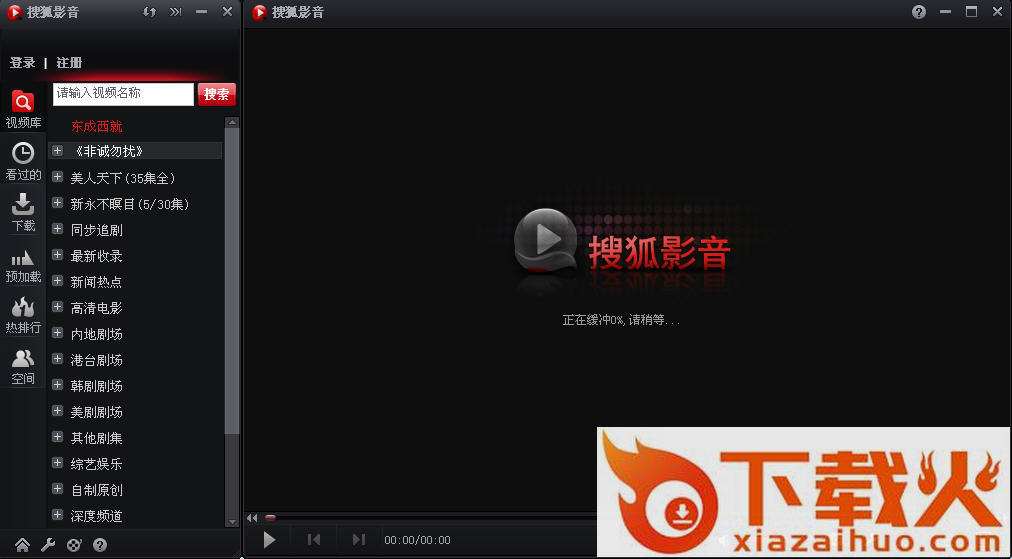Viewport: 1012px width, 559px height.
Task: Click the 搜狐影音 logo in the left panel title bar
Action: click(x=43, y=12)
